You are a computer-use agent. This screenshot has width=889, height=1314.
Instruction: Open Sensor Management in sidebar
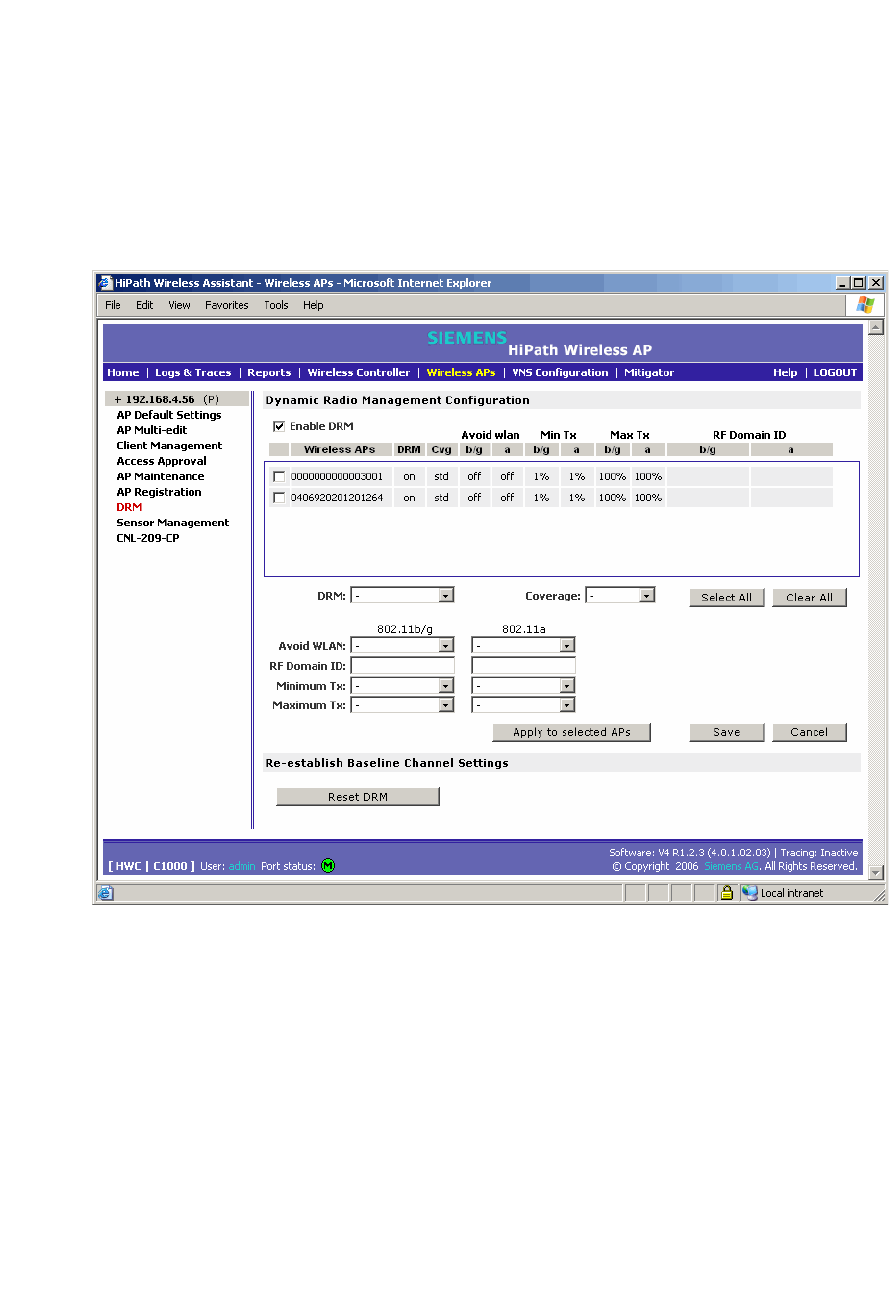click(x=173, y=522)
